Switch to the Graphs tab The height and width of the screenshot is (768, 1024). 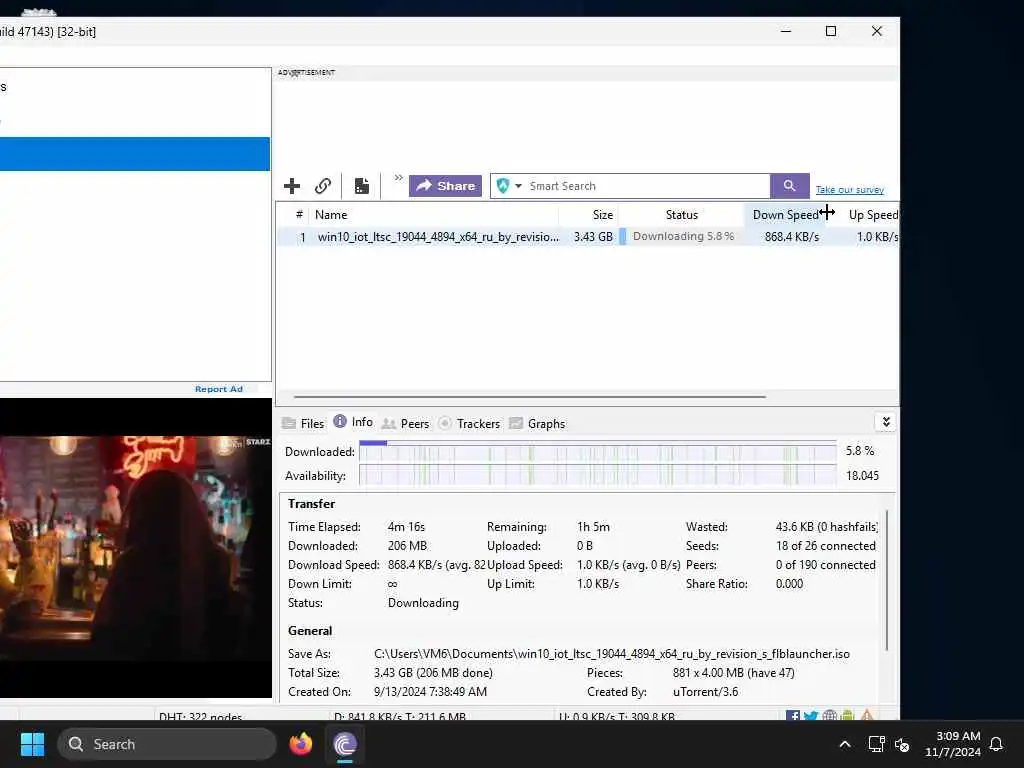537,423
